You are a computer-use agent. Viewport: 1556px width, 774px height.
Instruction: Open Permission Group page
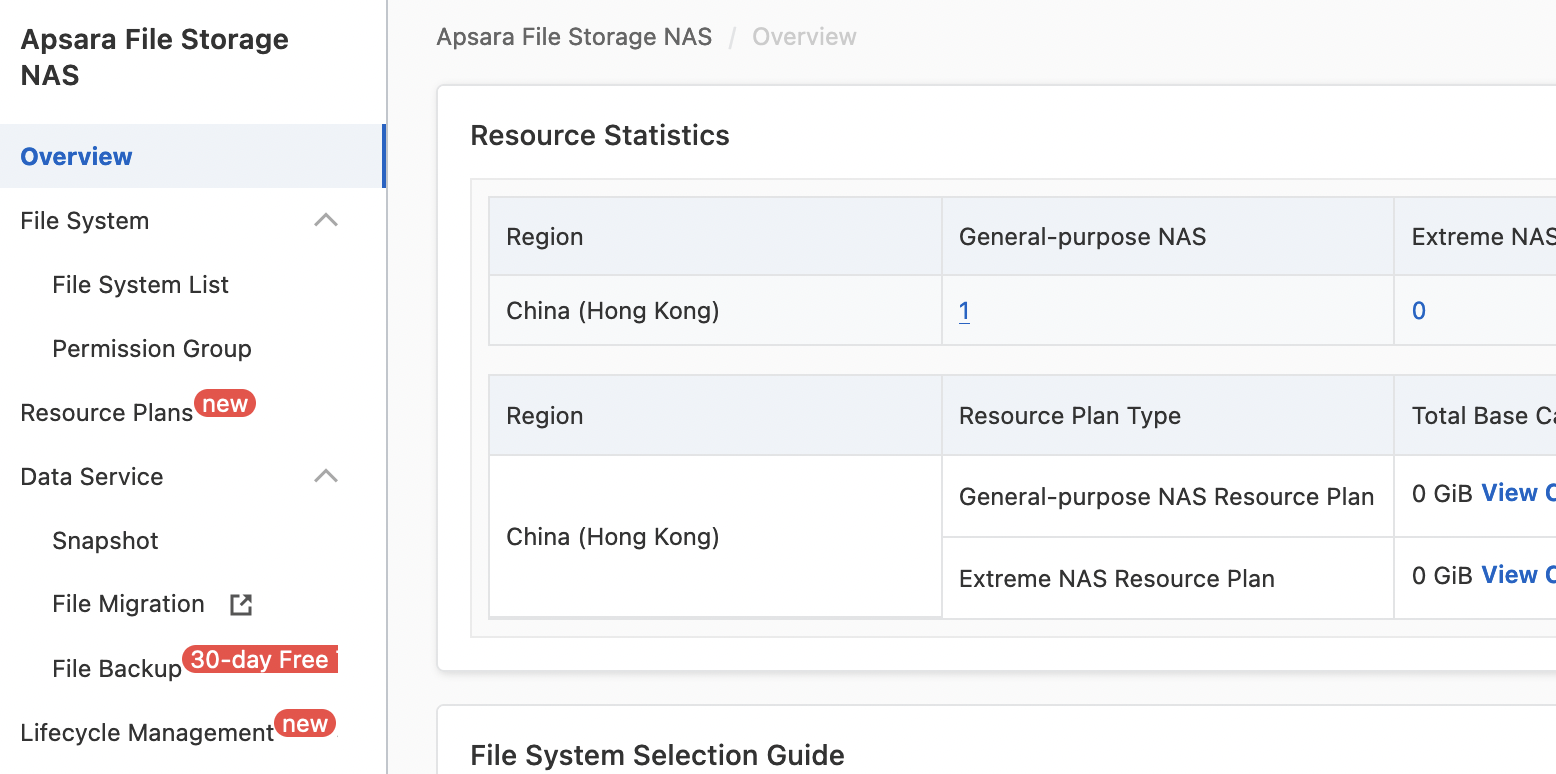(x=152, y=349)
